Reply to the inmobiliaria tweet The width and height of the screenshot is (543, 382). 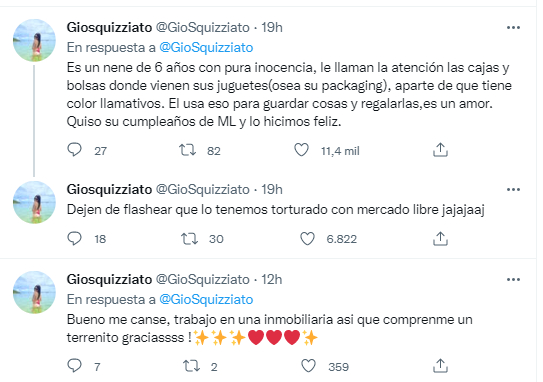(74, 366)
